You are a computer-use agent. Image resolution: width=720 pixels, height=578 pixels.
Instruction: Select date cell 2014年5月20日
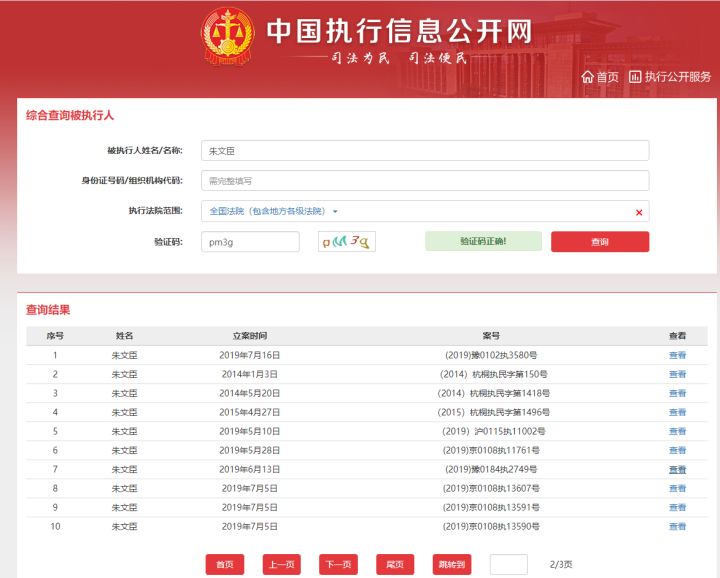coord(250,393)
